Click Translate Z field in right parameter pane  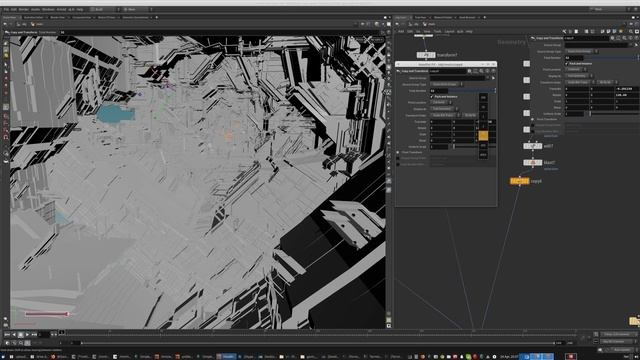tap(627, 89)
